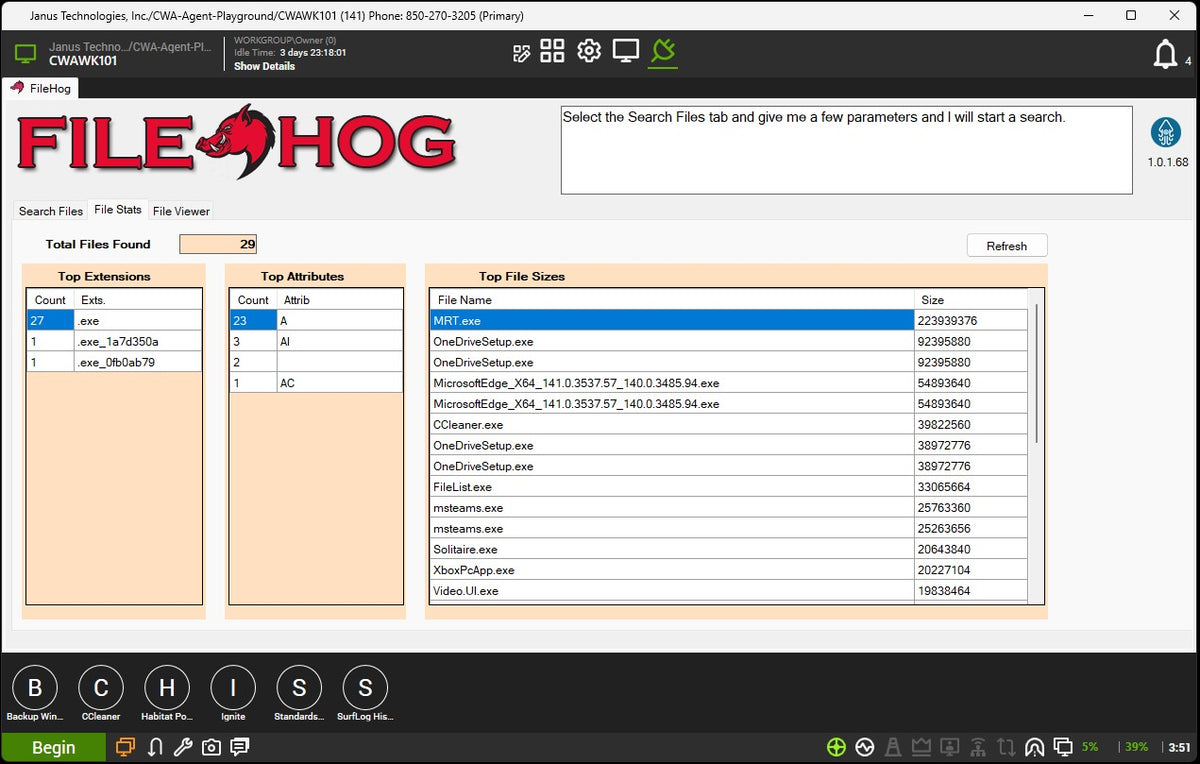Open the edit checklist icon in top toolbar
Image resolution: width=1200 pixels, height=764 pixels.
coord(521,53)
